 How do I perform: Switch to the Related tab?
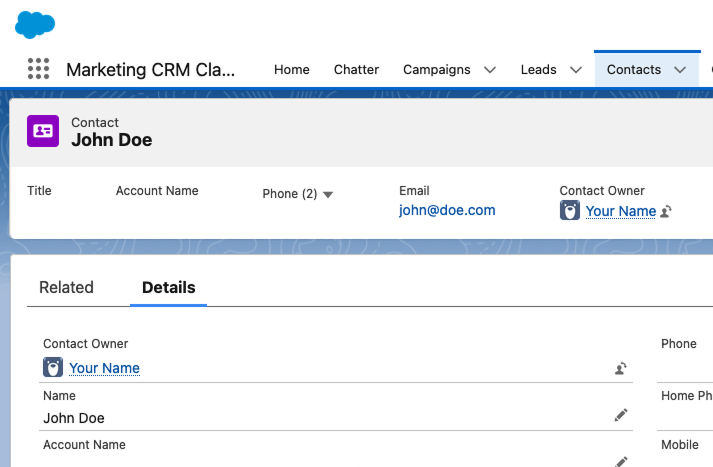66,287
